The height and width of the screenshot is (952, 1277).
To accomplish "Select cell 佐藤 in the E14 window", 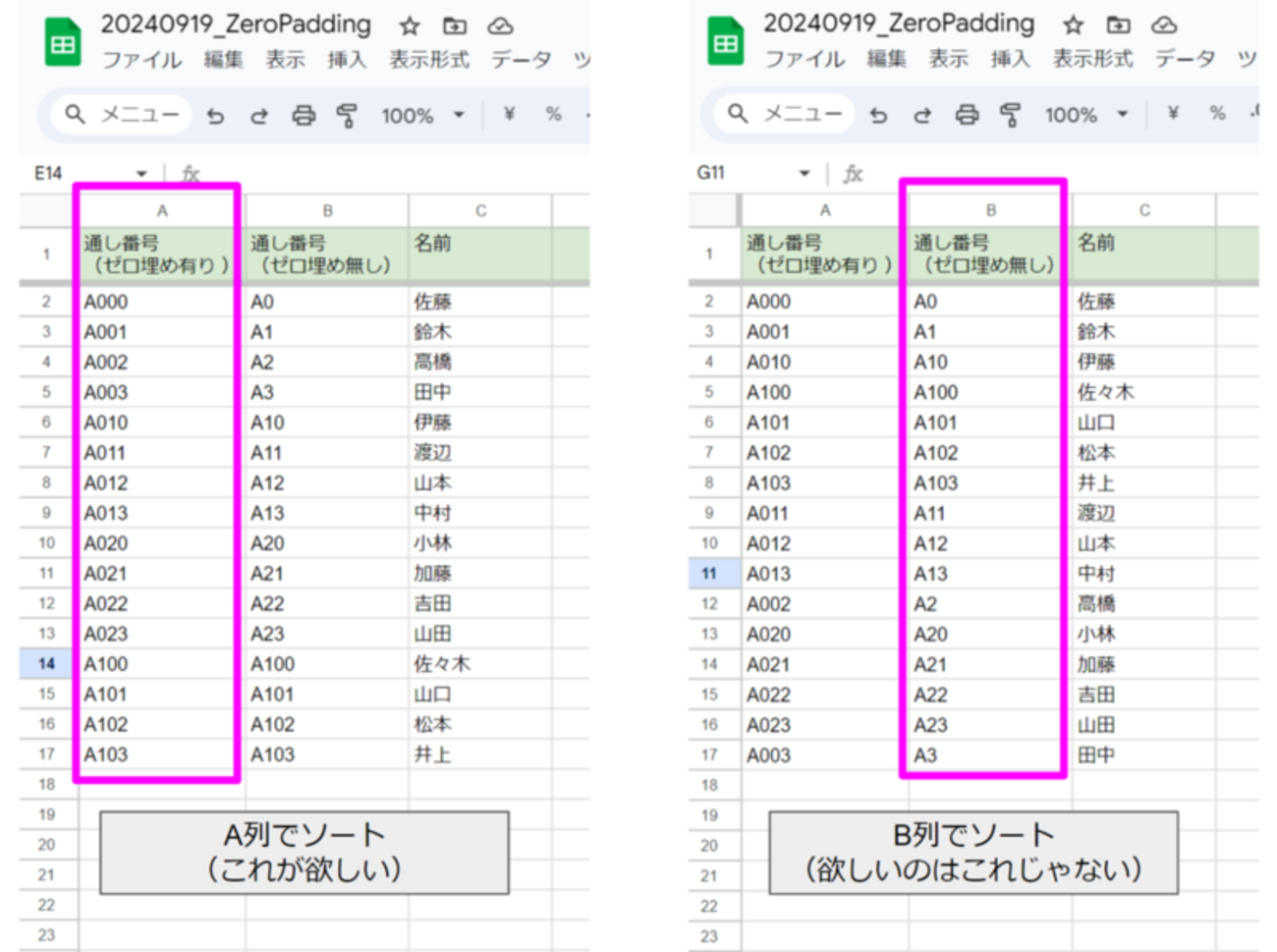I will pyautogui.click(x=480, y=302).
